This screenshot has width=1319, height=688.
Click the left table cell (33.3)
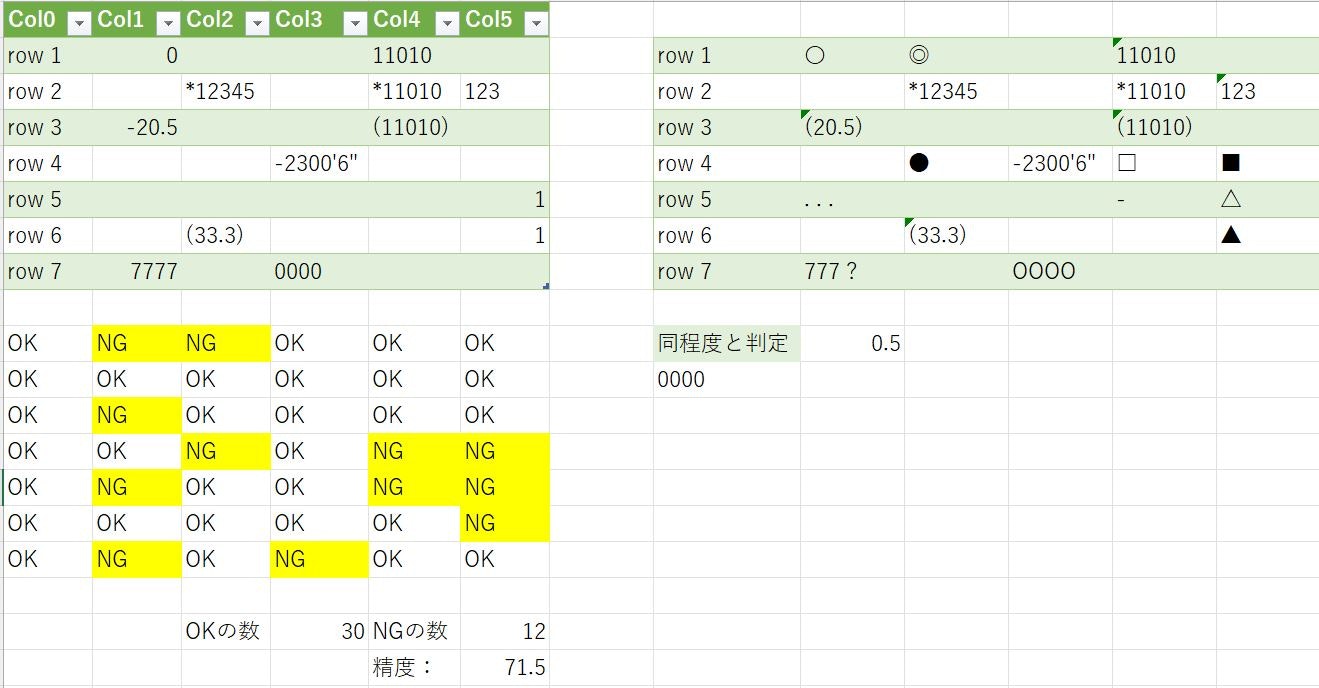pyautogui.click(x=226, y=235)
